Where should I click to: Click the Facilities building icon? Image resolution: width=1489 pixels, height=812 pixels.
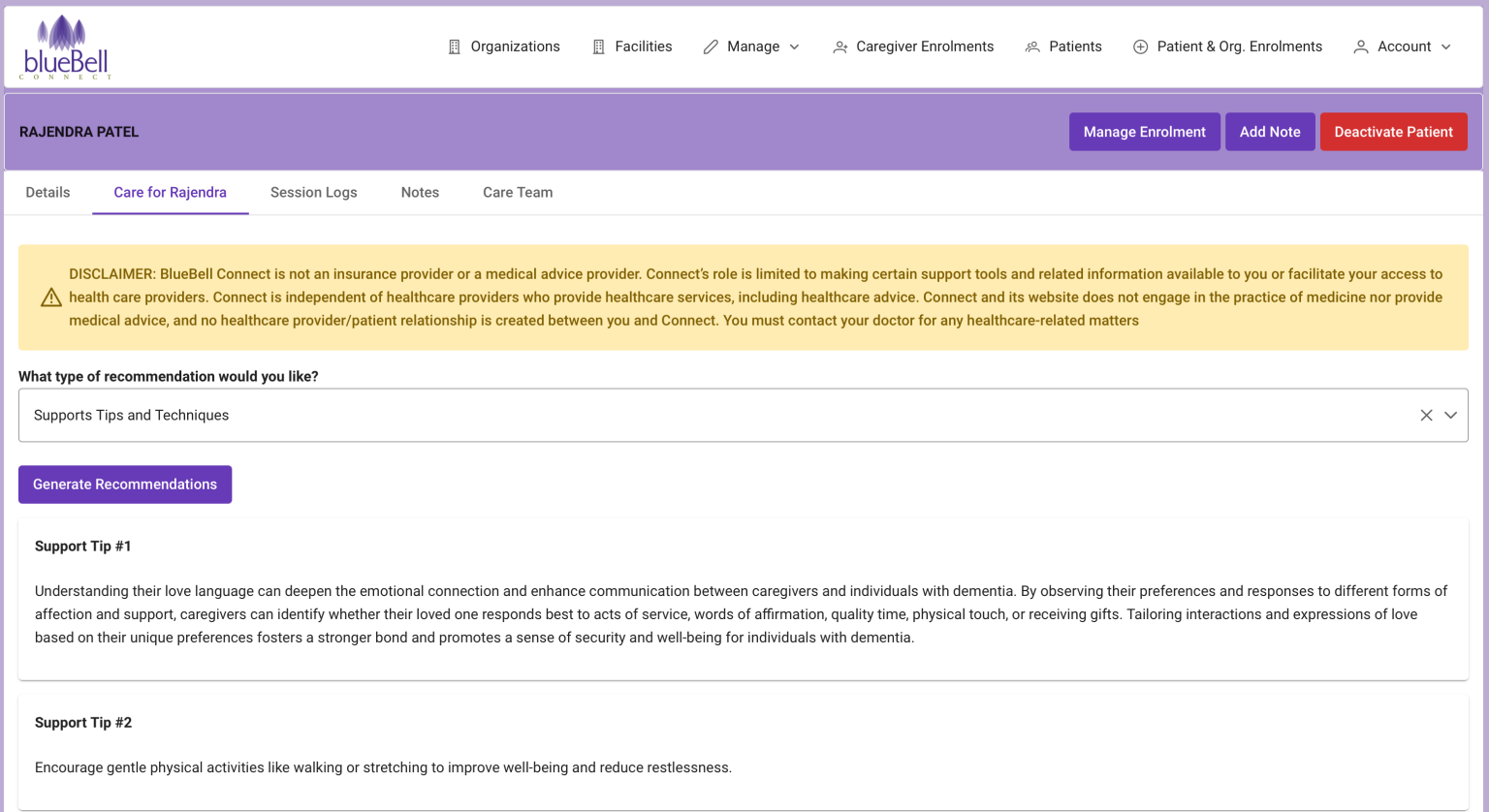pos(598,47)
